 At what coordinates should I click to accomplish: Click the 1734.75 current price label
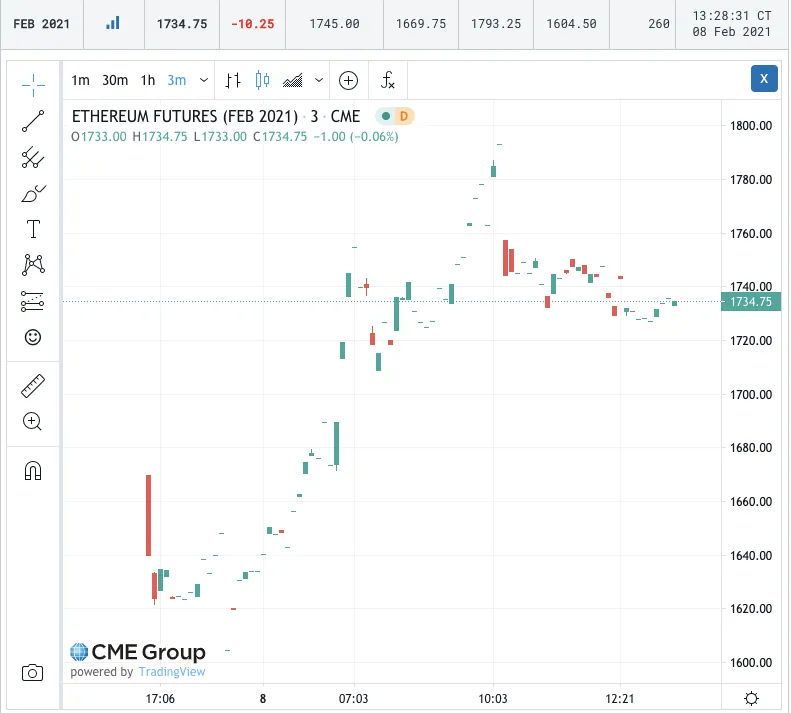click(x=751, y=302)
